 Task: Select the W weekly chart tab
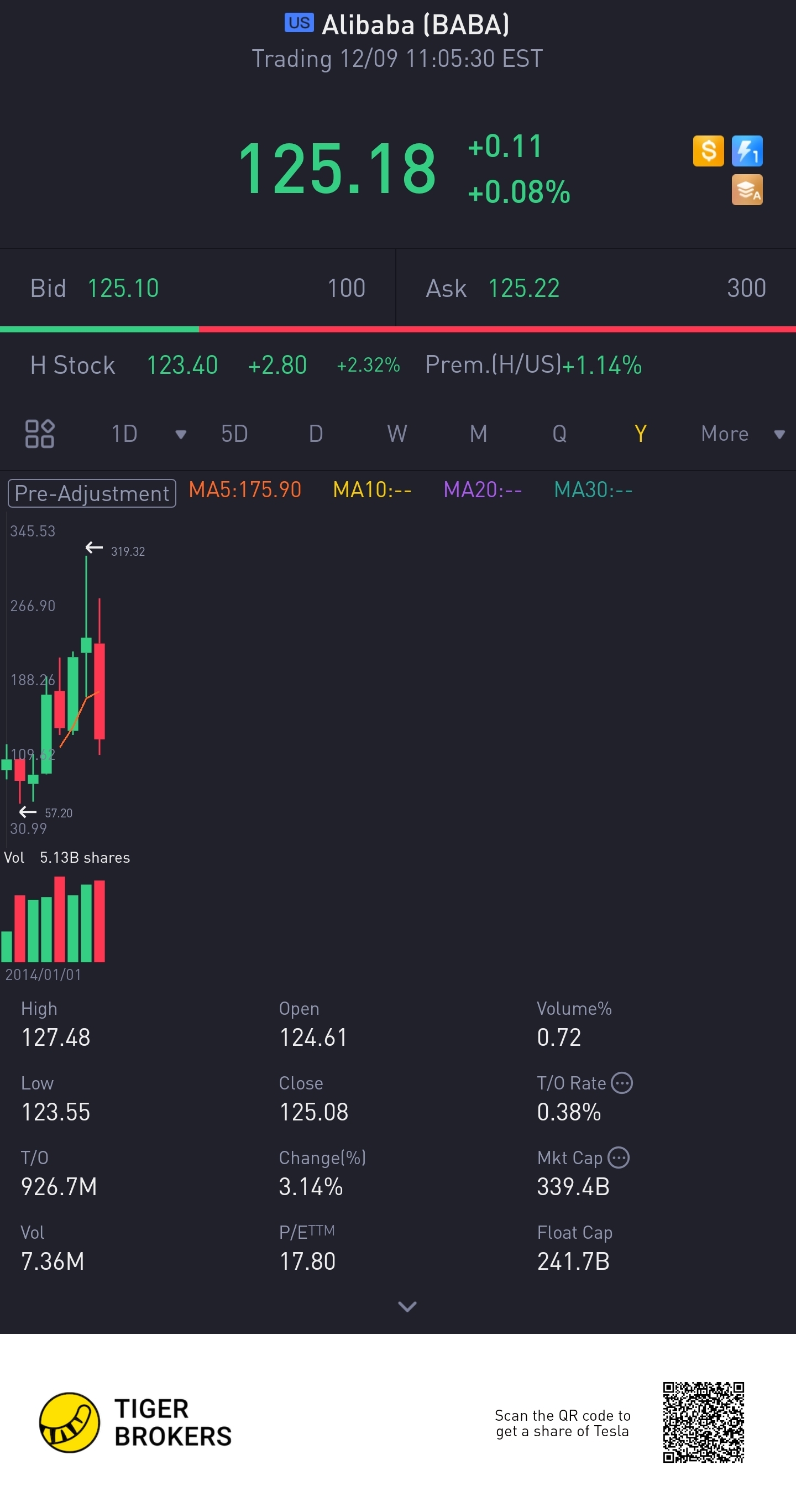[397, 434]
